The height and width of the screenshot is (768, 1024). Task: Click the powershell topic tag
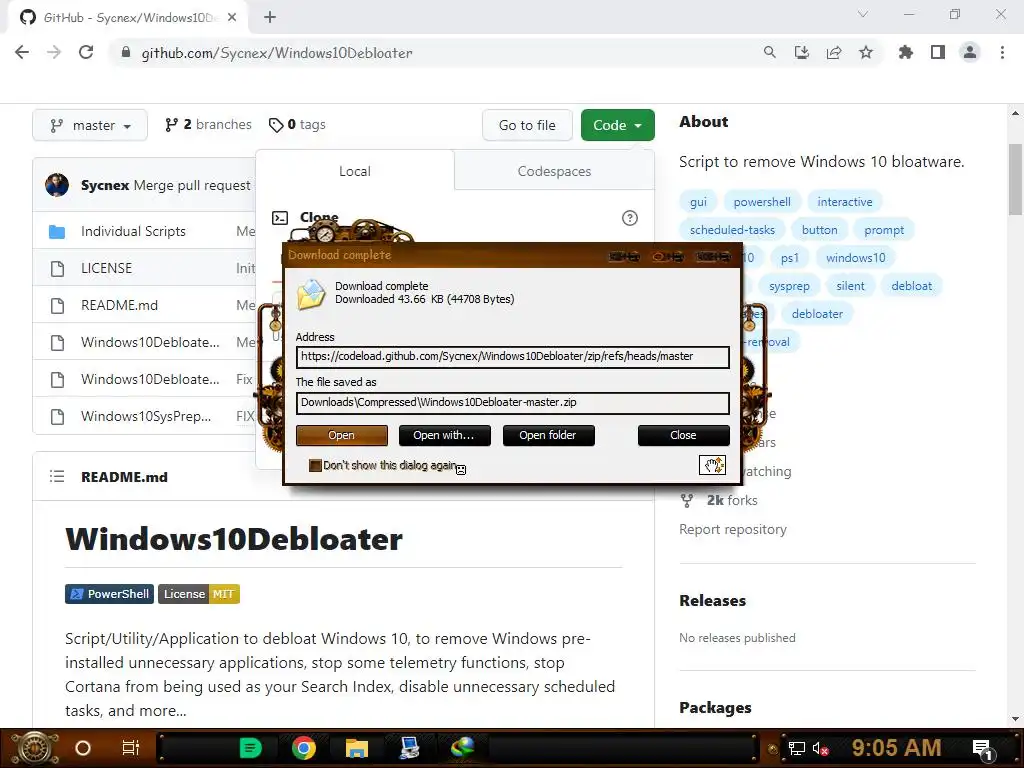pos(761,202)
